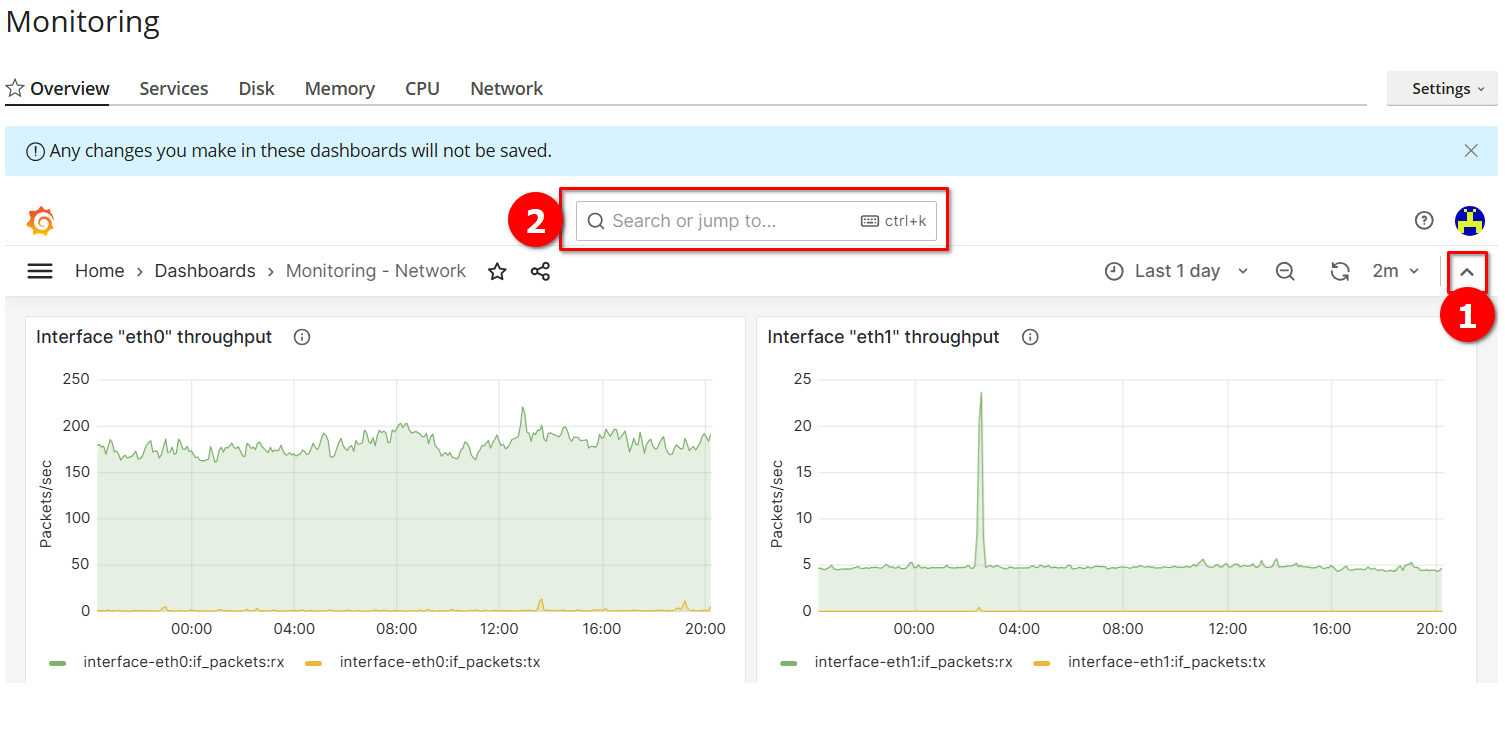Go to Dashboards in the breadcrumb
1505x729 pixels.
(x=205, y=271)
